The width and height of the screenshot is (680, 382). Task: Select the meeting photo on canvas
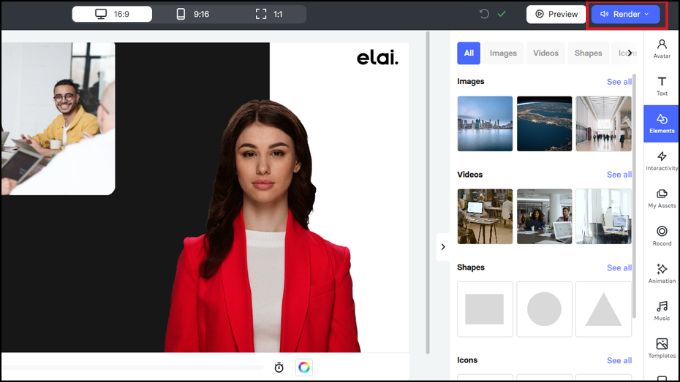tap(58, 118)
